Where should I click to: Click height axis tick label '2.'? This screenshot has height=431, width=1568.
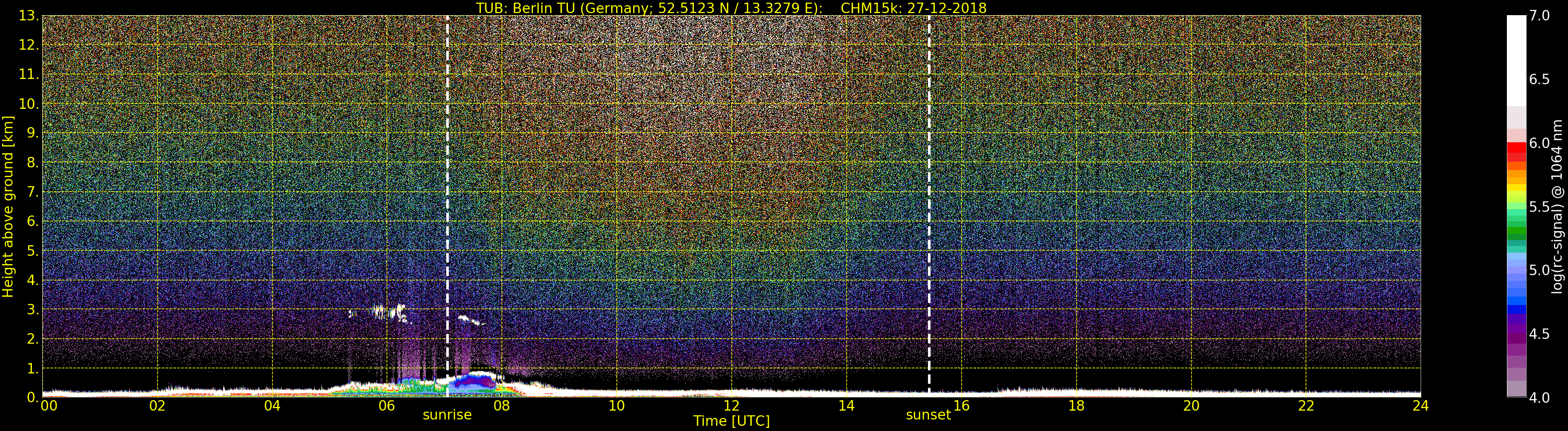point(33,339)
